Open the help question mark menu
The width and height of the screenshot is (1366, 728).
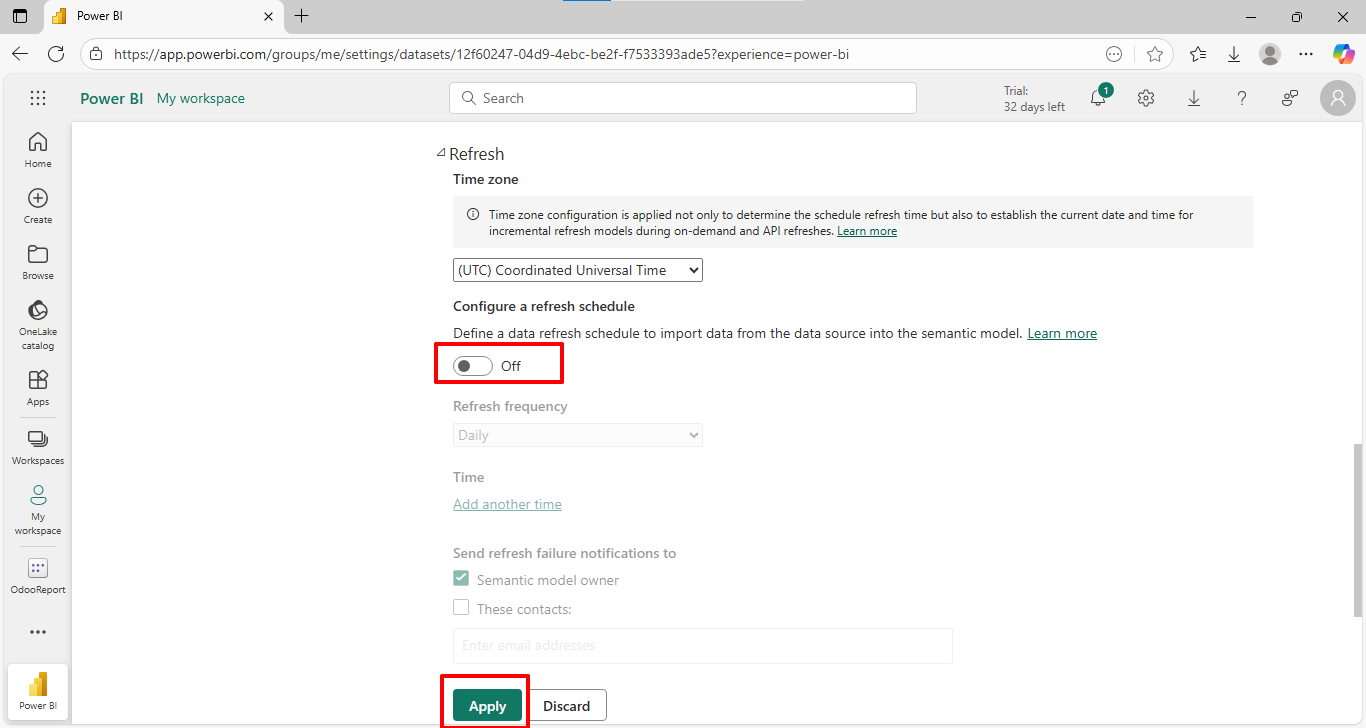click(1242, 98)
